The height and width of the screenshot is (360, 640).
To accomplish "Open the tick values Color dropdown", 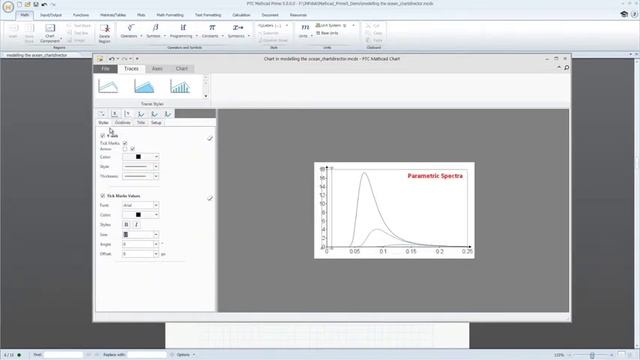I will [x=140, y=215].
